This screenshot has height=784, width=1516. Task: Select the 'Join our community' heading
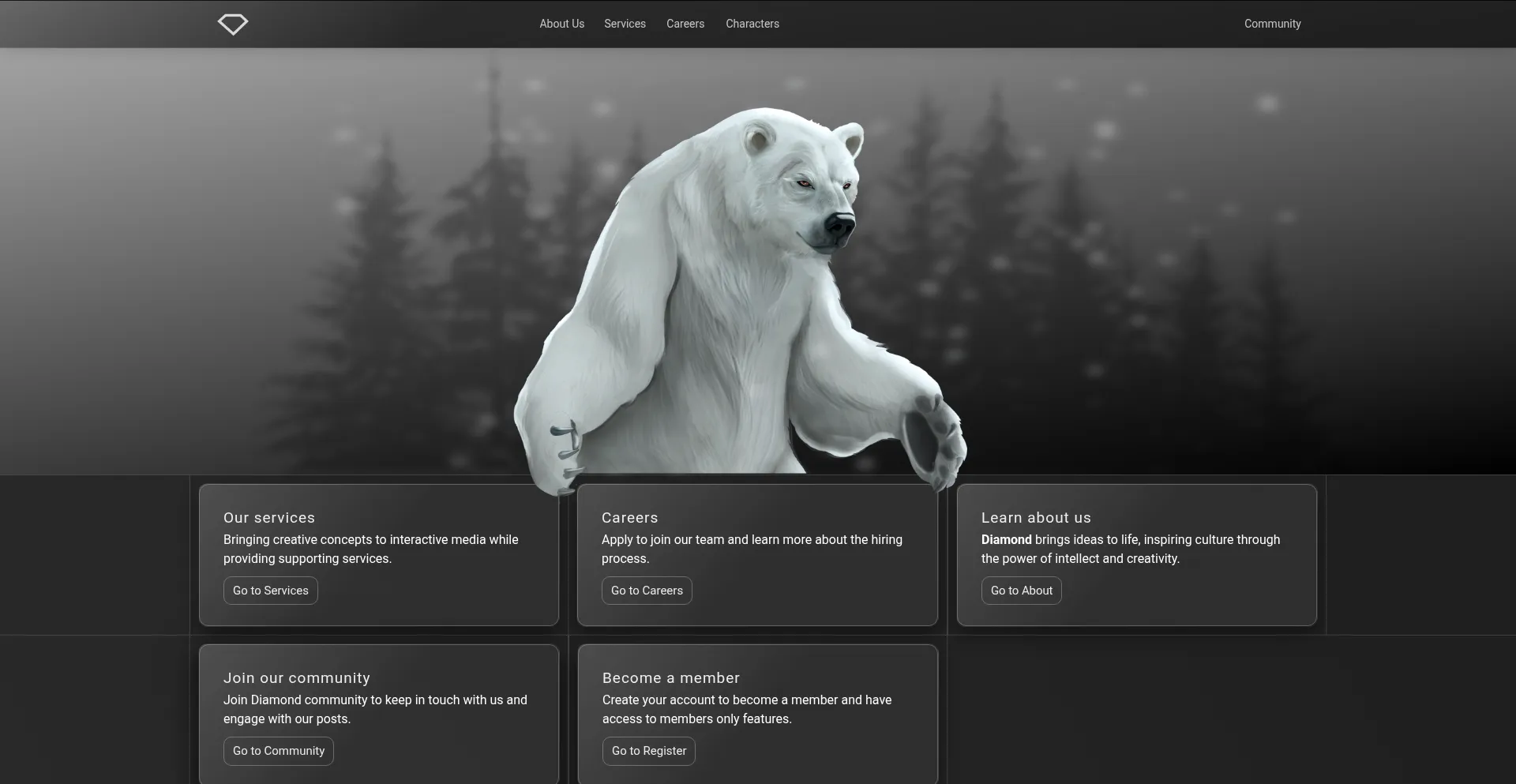(x=297, y=678)
